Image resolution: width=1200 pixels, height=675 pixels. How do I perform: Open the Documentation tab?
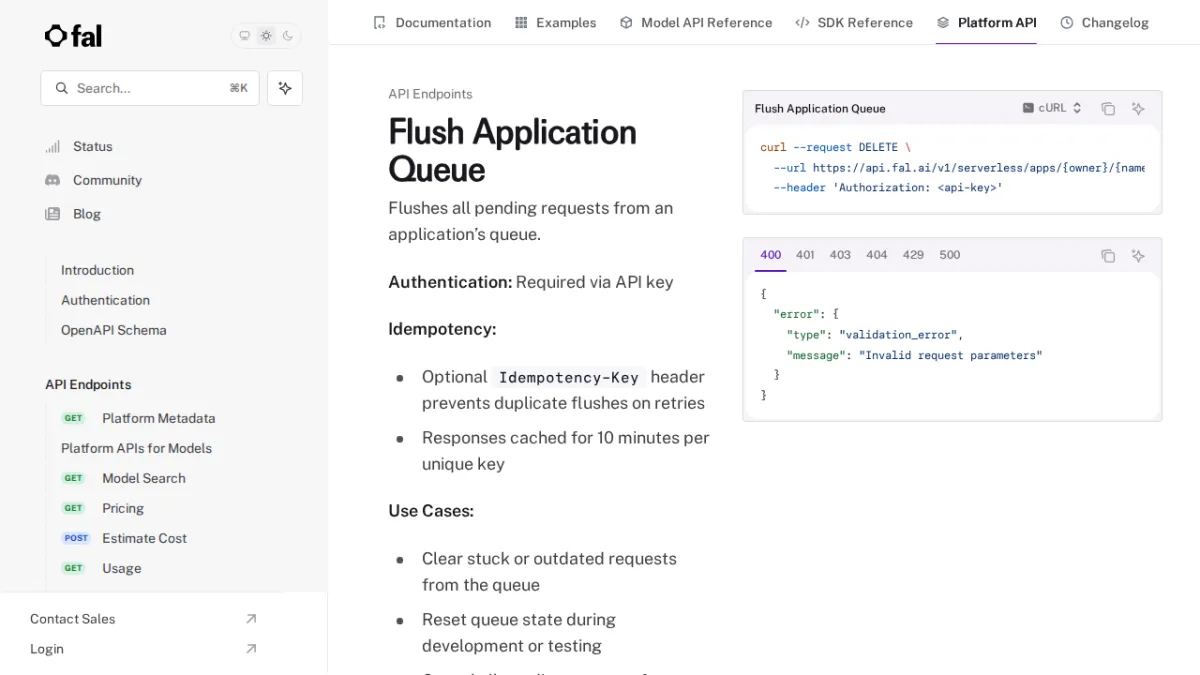click(x=432, y=22)
